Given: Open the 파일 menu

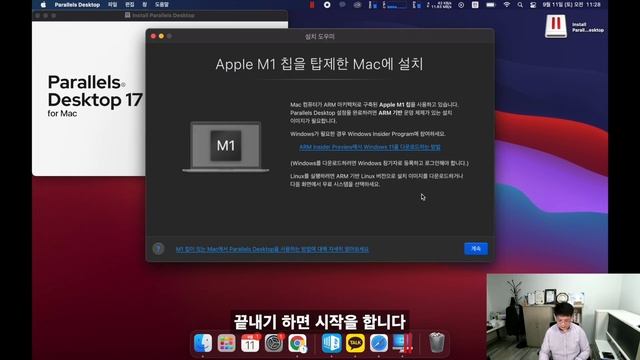Looking at the screenshot, I should tap(113, 5).
